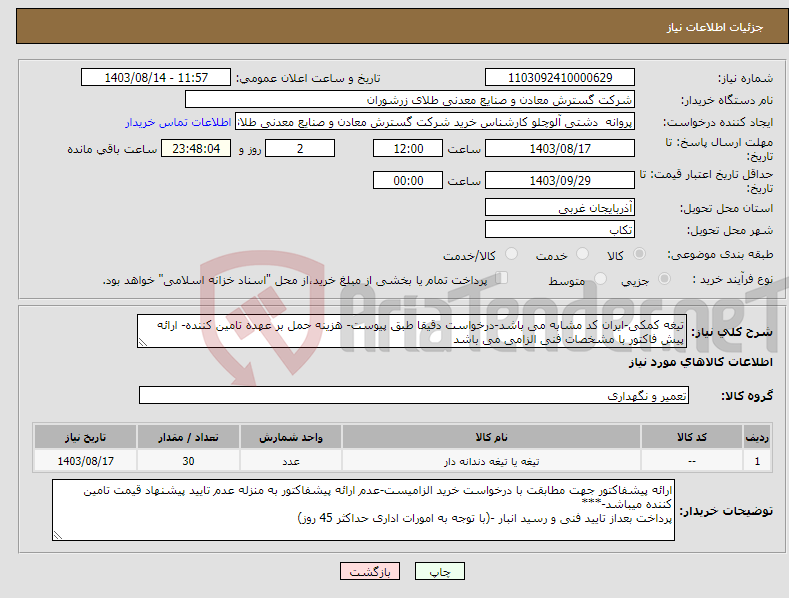Click the row number cell 1
Screen dimensions: 789x598
(x=757, y=461)
